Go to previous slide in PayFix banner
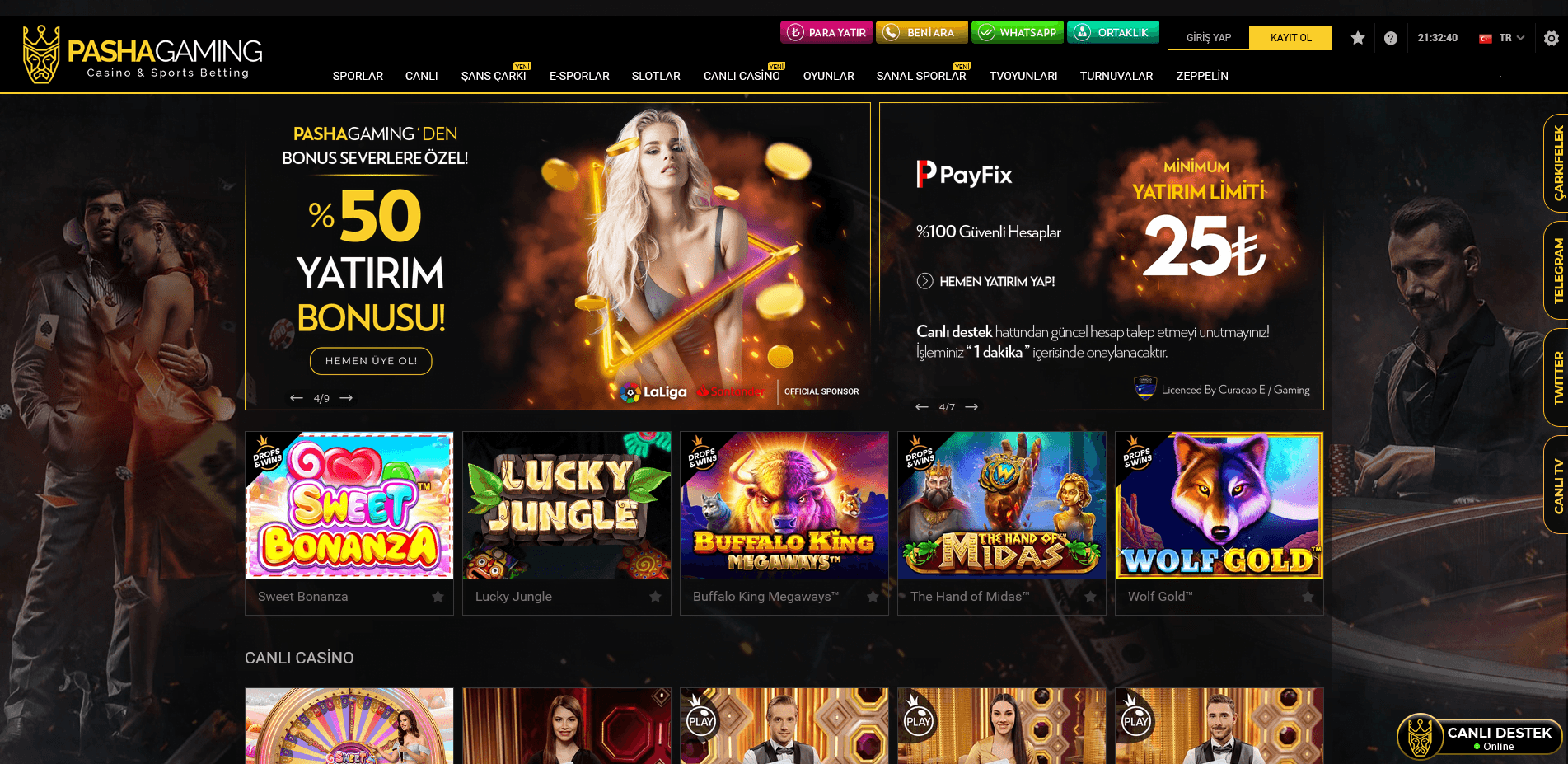Viewport: 1568px width, 764px height. 922,407
